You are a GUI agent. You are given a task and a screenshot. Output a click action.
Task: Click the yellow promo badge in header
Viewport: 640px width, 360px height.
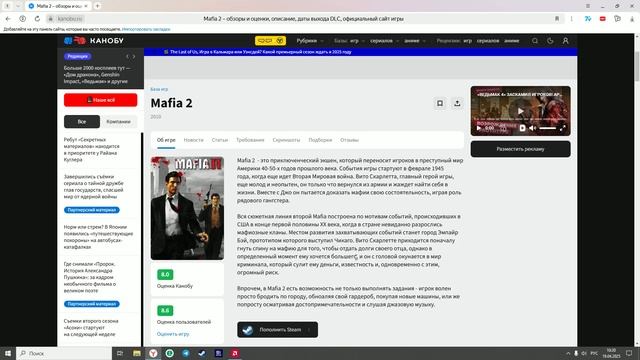point(270,41)
